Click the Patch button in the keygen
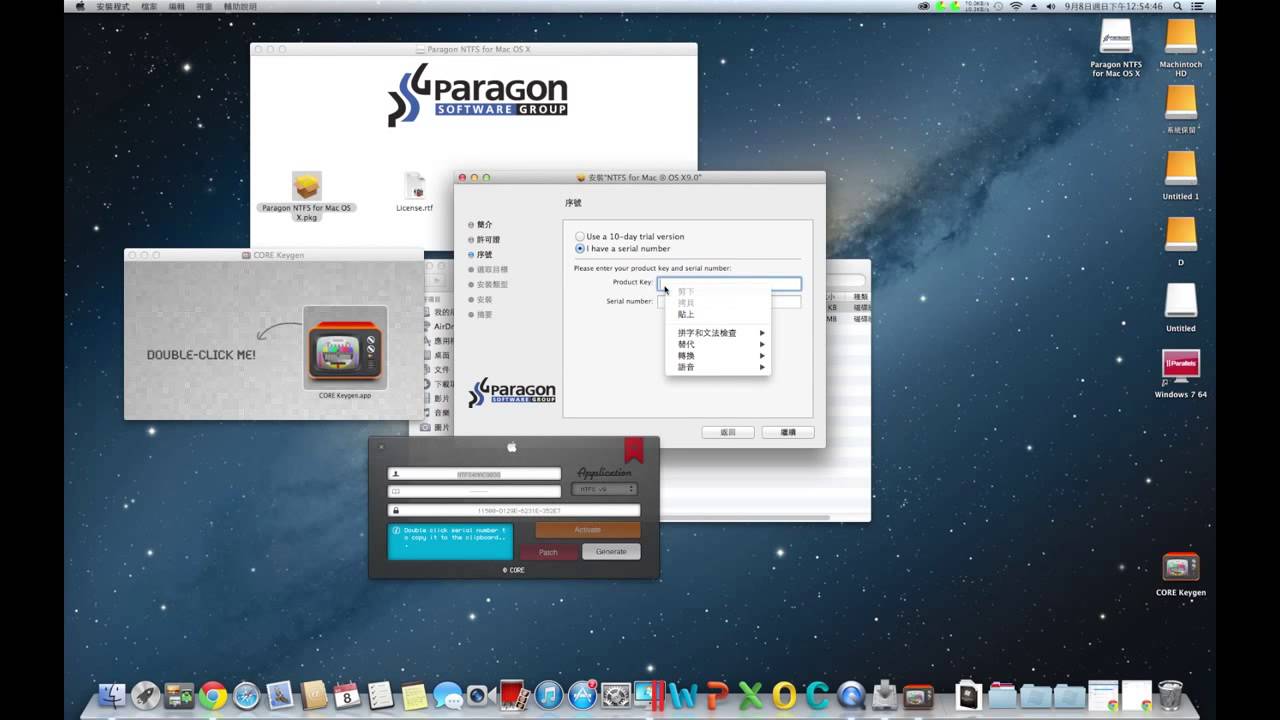 (x=548, y=552)
